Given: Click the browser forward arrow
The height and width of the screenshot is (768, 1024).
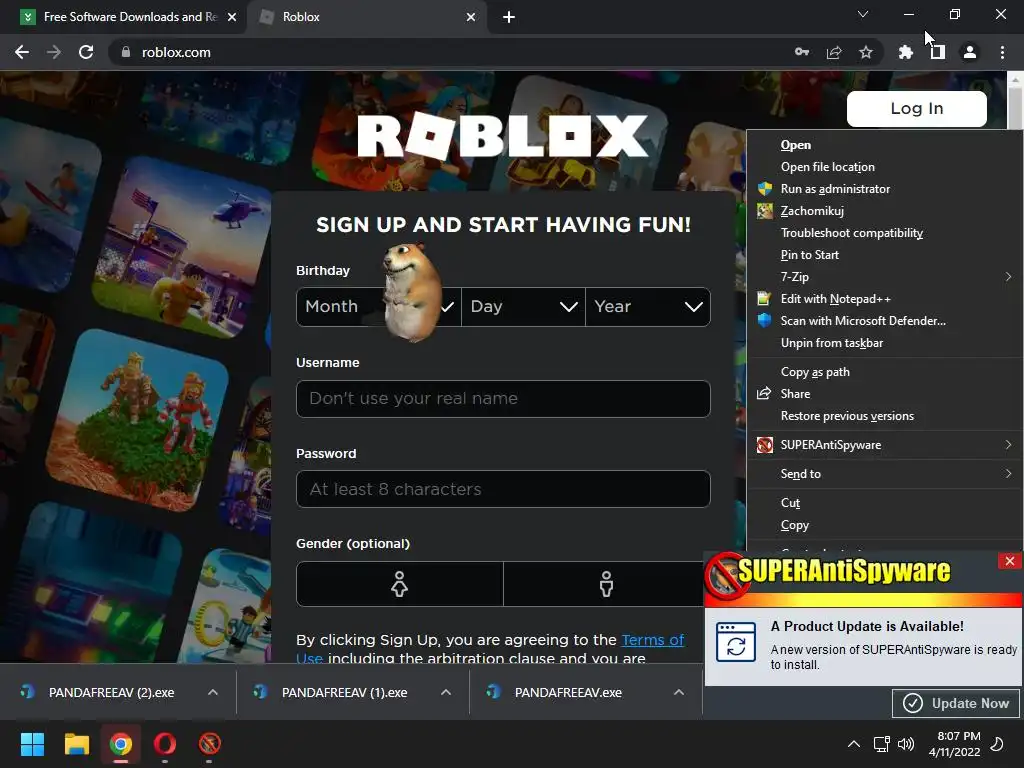Looking at the screenshot, I should (x=54, y=52).
